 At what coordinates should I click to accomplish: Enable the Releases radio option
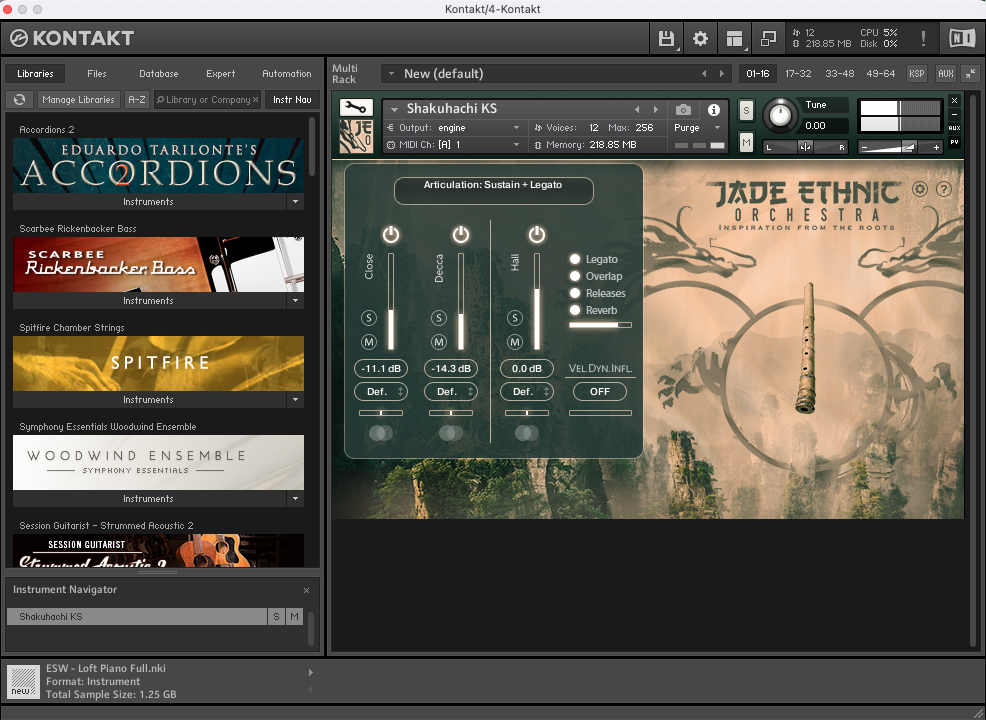pos(575,293)
